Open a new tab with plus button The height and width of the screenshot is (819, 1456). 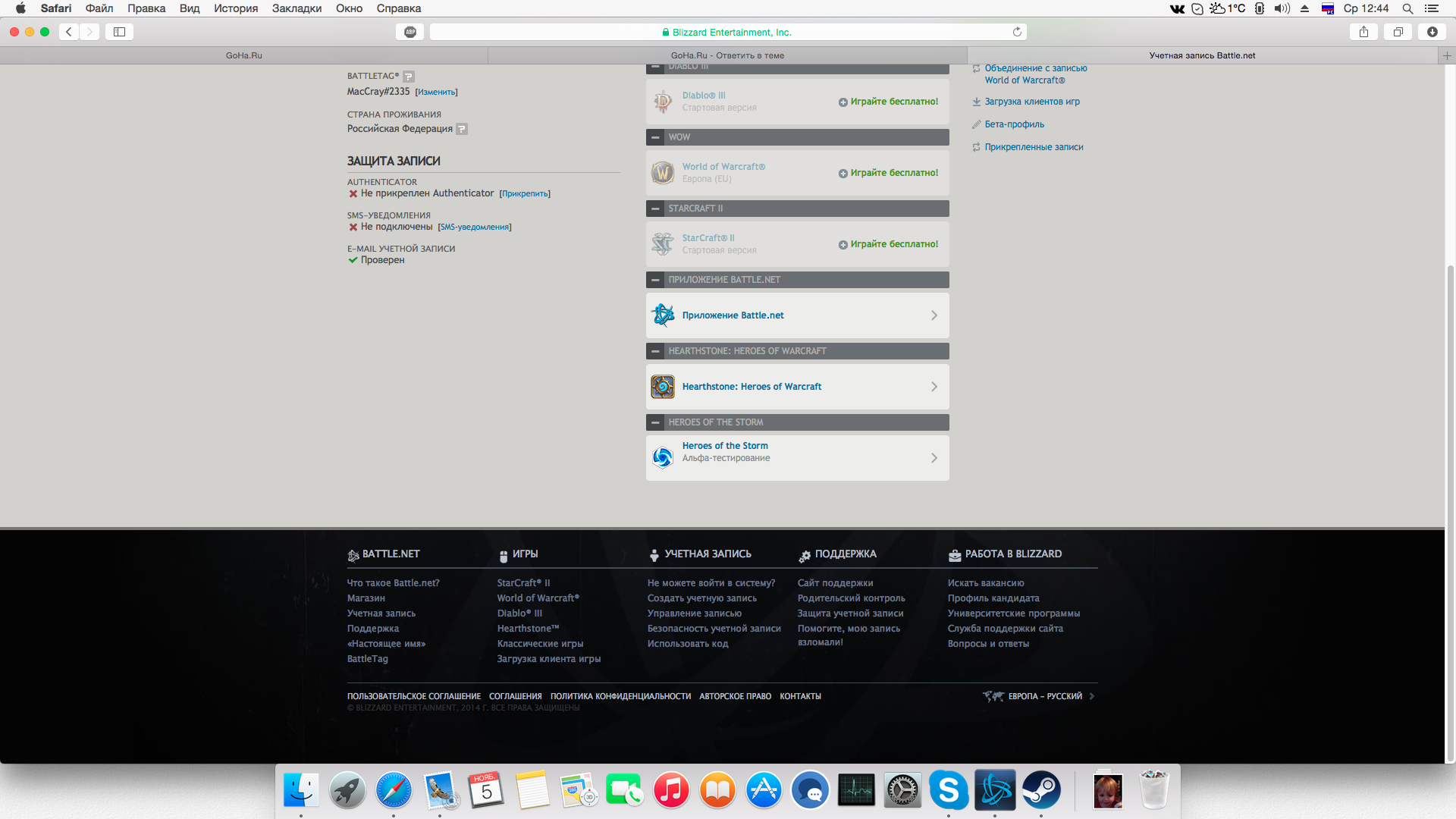point(1447,55)
